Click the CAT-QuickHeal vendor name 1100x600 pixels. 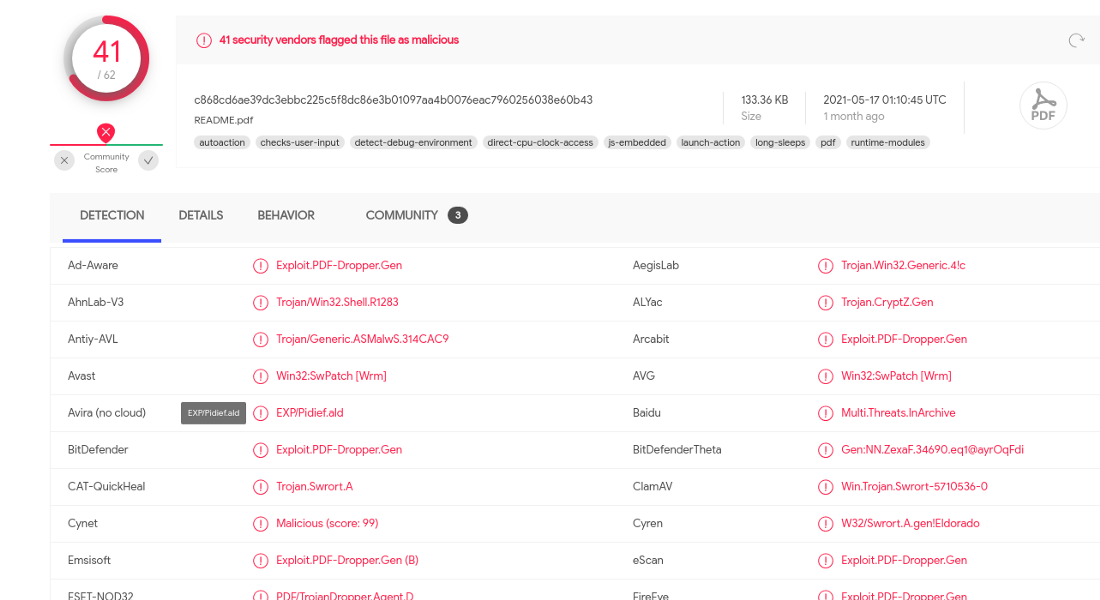pyautogui.click(x=107, y=486)
